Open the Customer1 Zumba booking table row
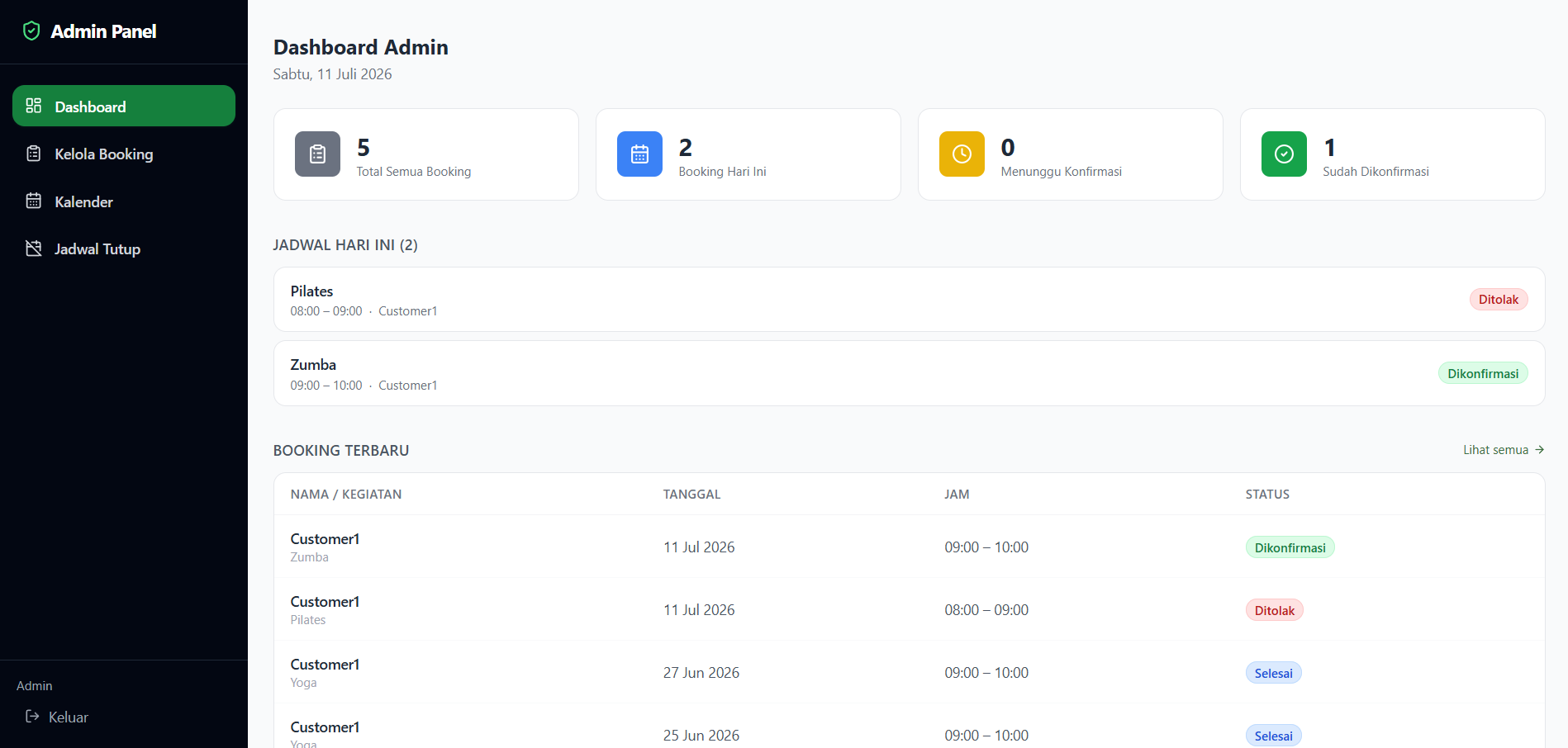This screenshot has height=748, width=1568. coord(909,547)
